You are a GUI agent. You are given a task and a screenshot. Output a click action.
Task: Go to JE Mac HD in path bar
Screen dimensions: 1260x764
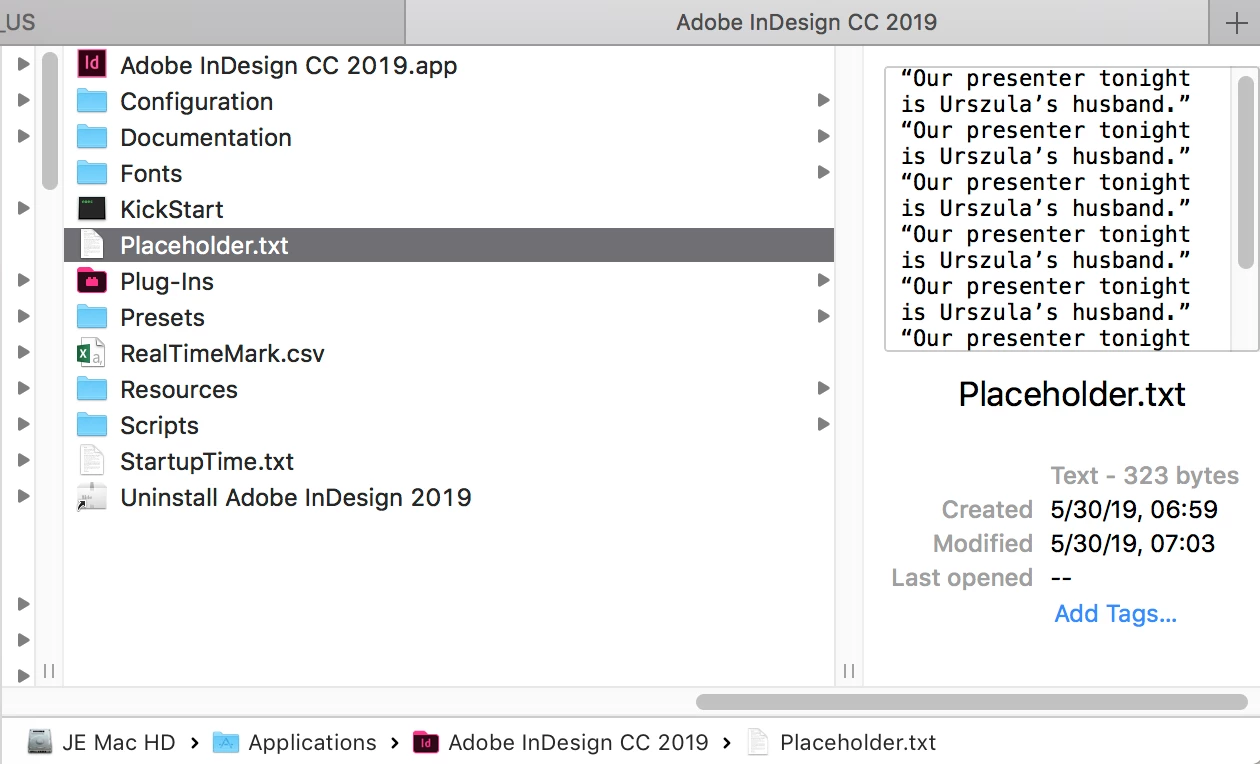point(118,742)
